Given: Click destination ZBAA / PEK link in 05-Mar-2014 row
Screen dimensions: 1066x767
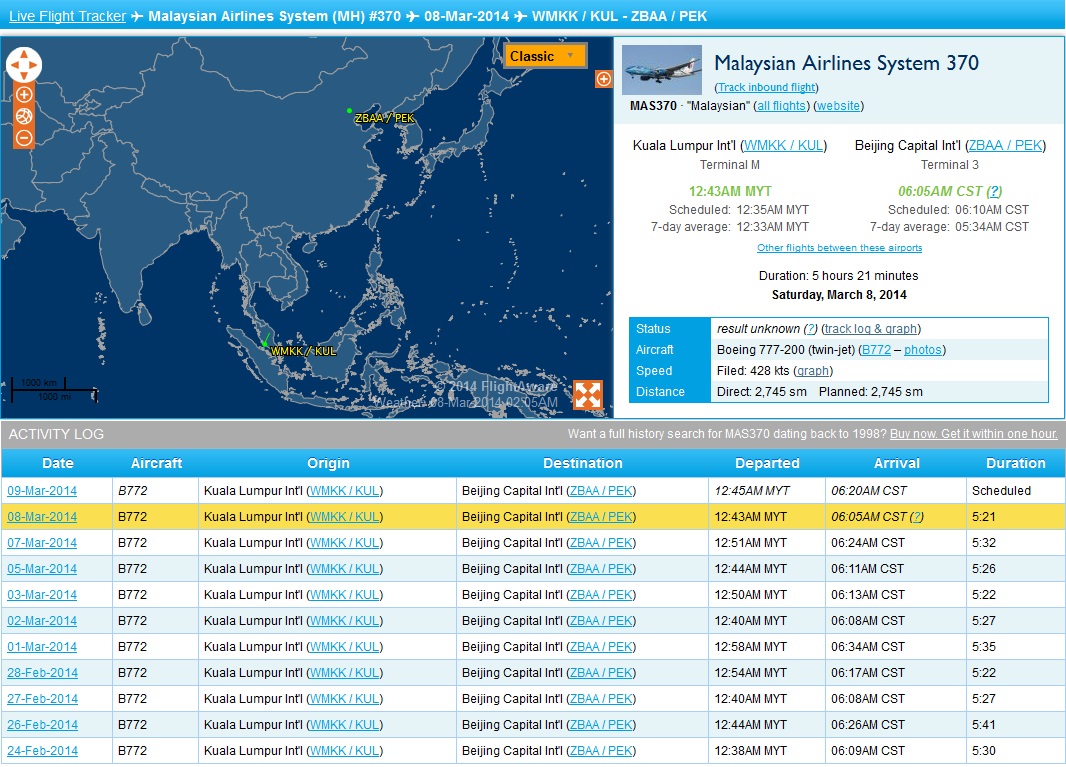Looking at the screenshot, I should pyautogui.click(x=601, y=568).
